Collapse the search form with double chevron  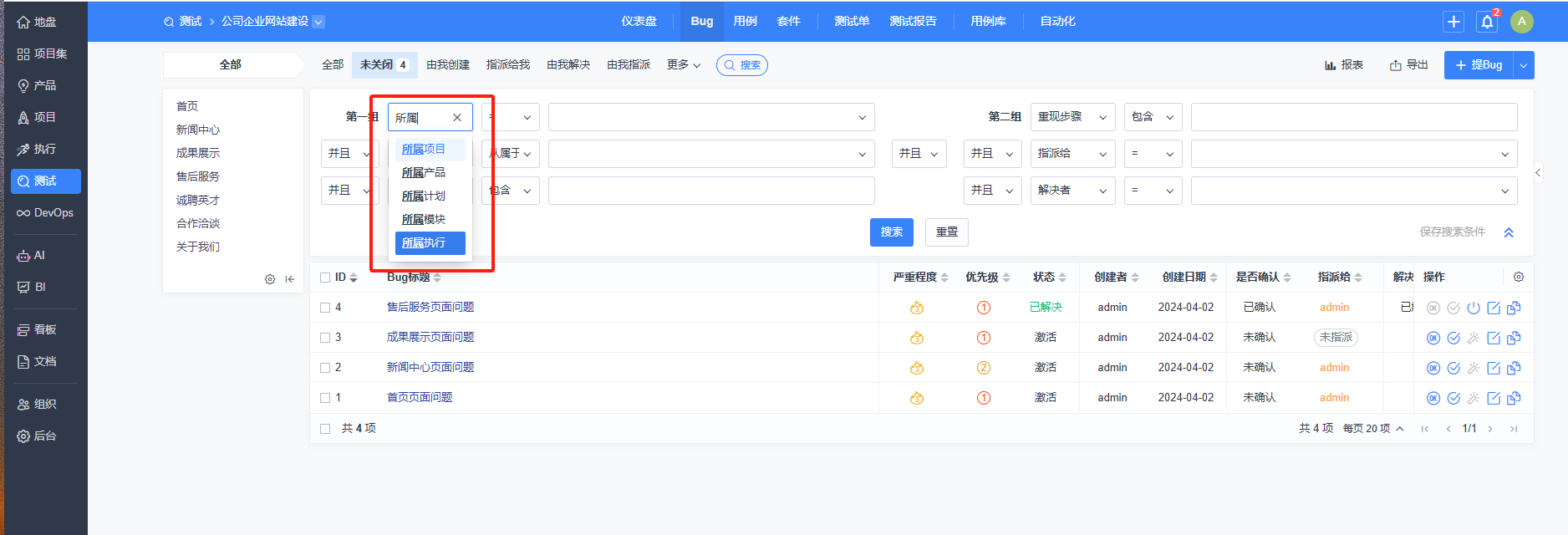1509,232
